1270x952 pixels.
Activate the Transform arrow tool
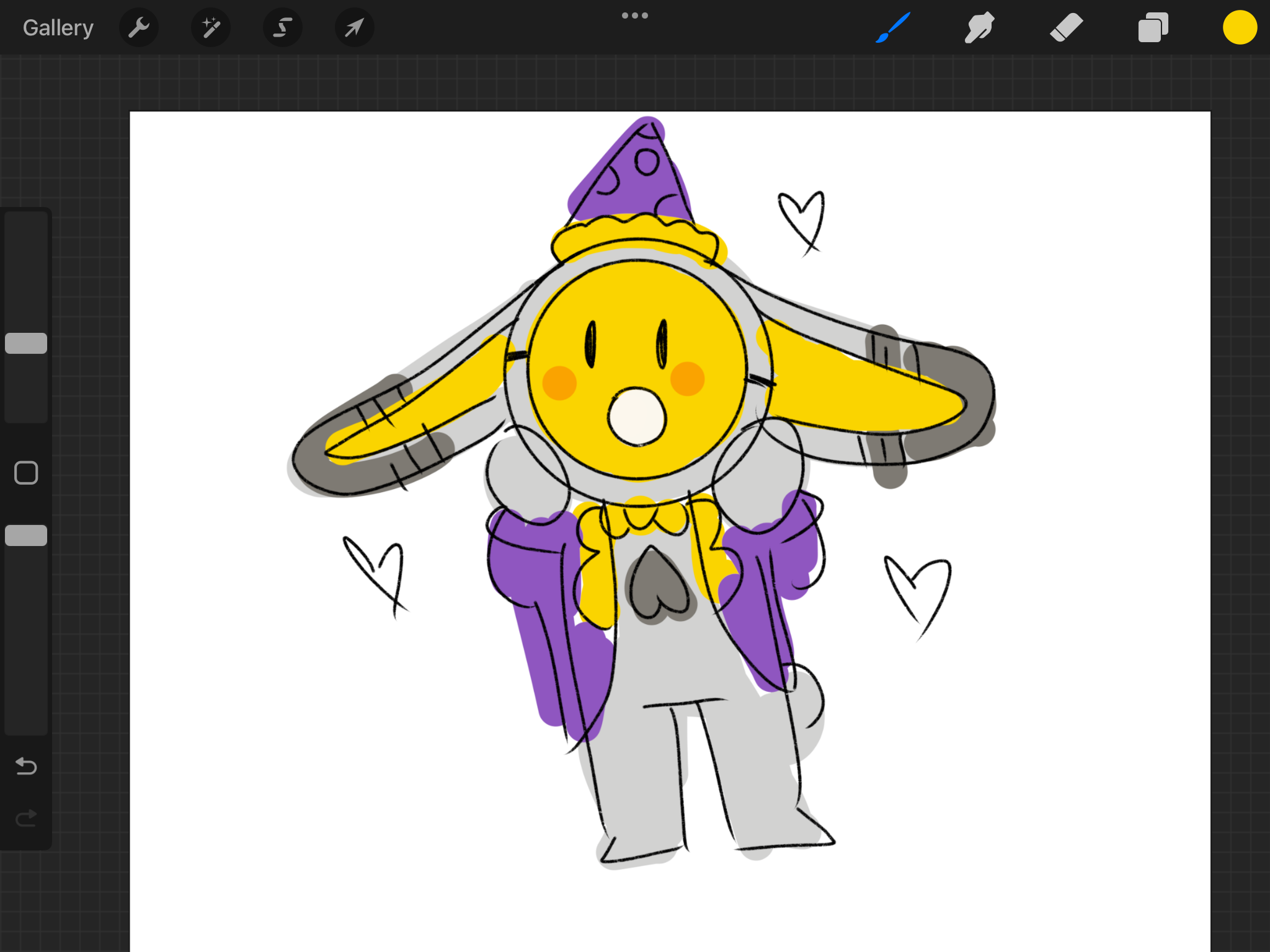click(354, 28)
